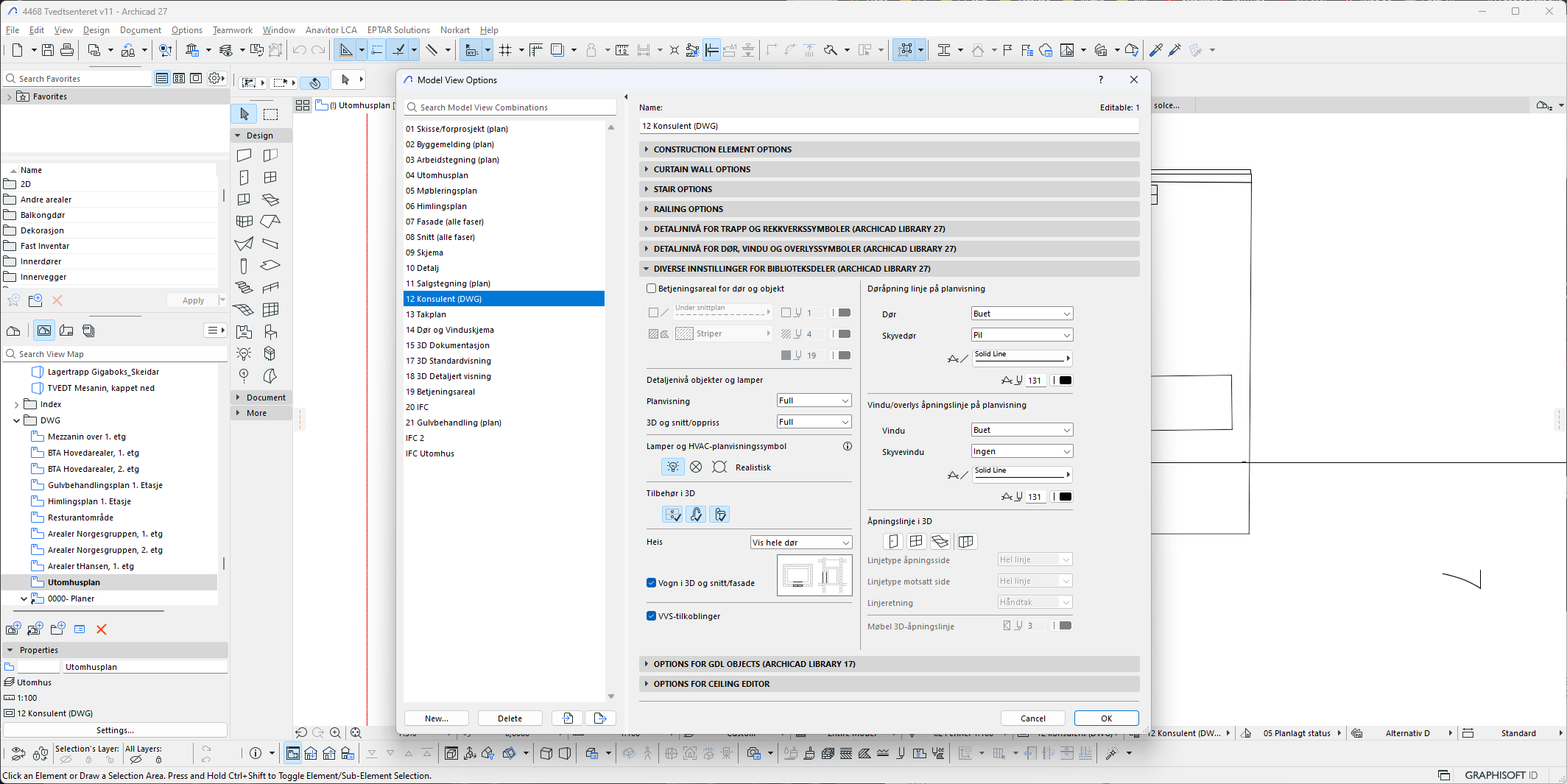Select 05 Møbleringsplan in the combinations list

[441, 191]
